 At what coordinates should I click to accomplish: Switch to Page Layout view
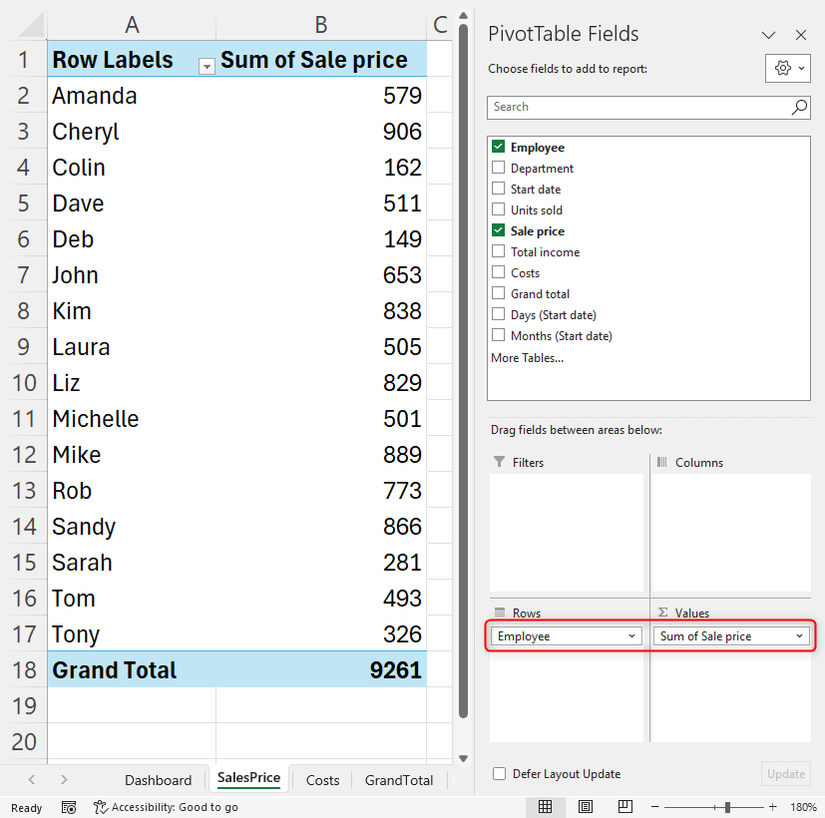585,807
